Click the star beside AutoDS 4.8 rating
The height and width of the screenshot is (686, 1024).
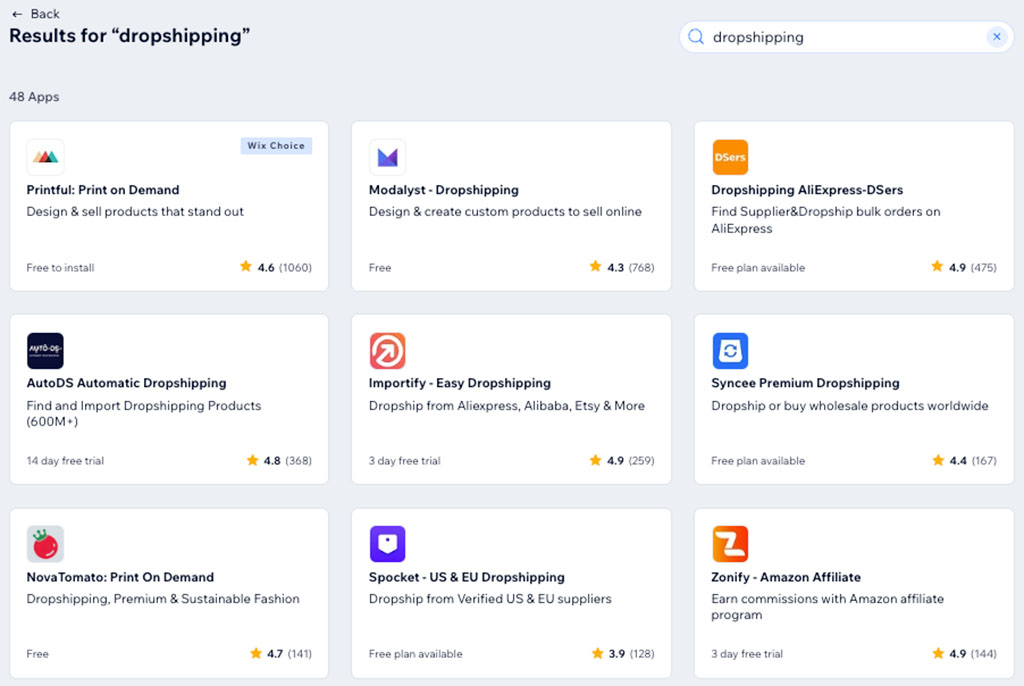(x=252, y=460)
